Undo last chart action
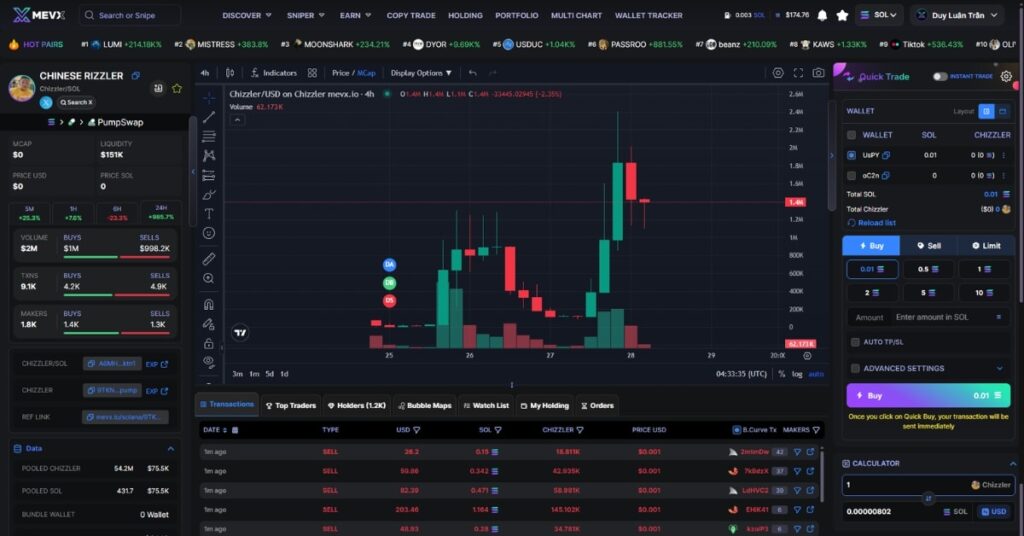Image resolution: width=1024 pixels, height=536 pixels. click(473, 73)
